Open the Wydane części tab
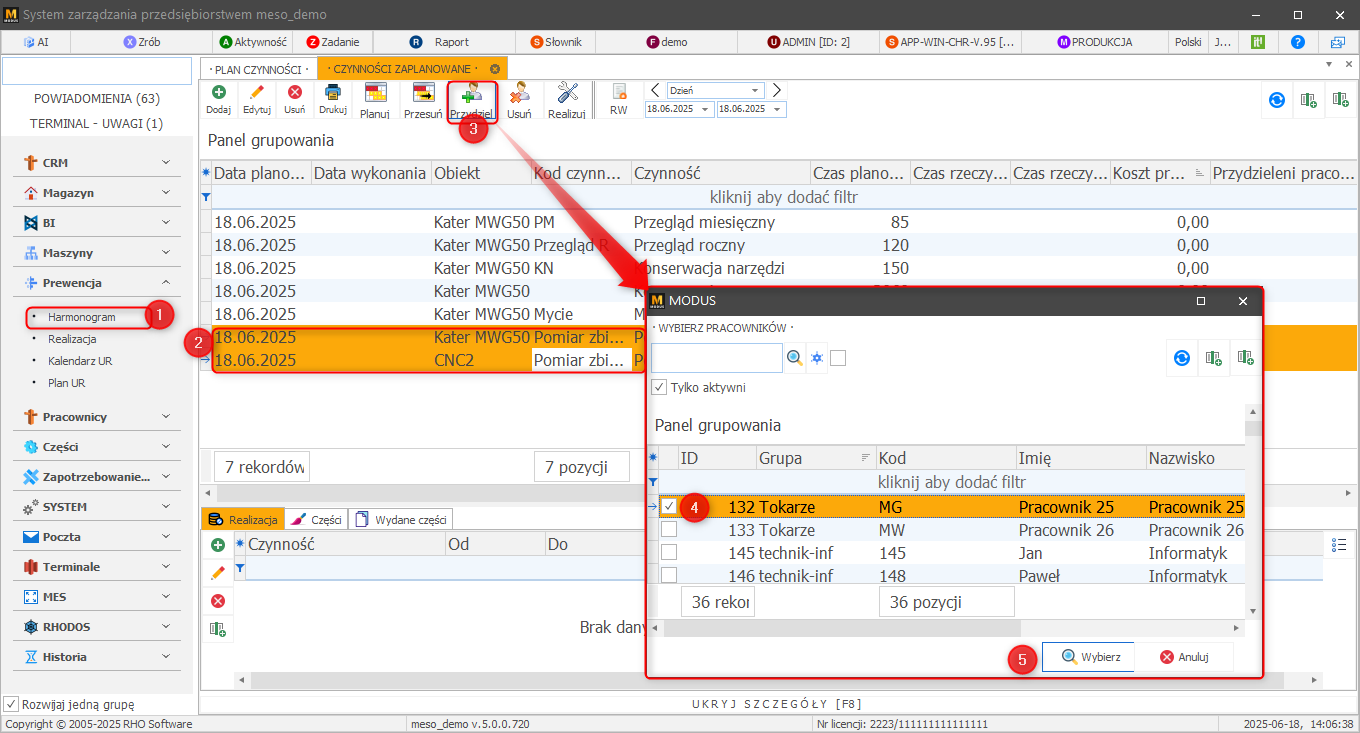 [x=400, y=519]
